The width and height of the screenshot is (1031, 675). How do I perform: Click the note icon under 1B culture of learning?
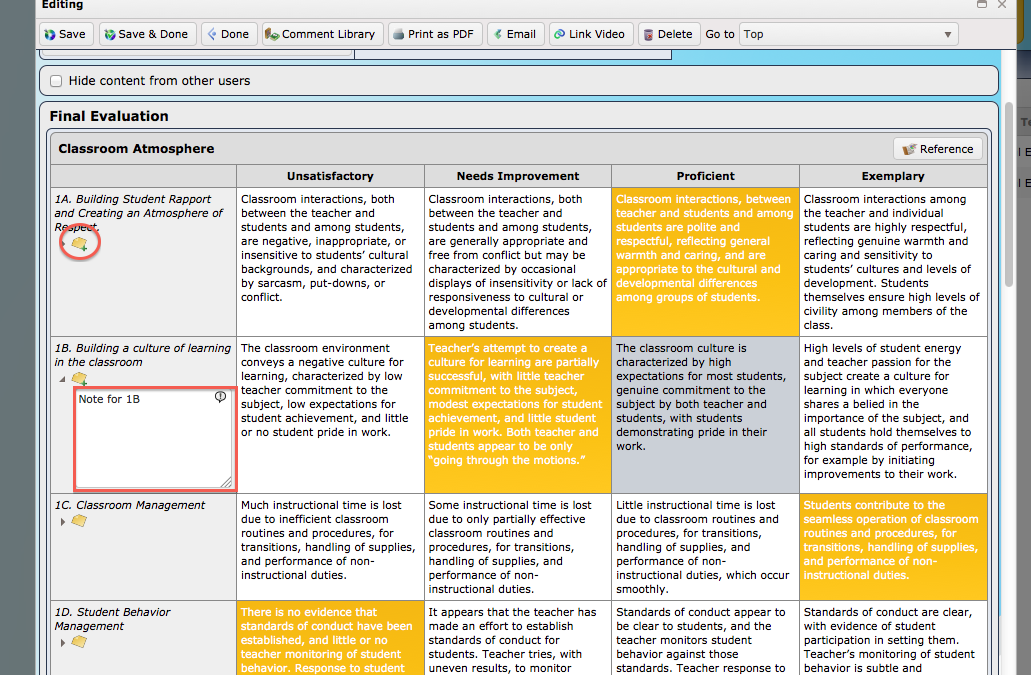pos(80,379)
